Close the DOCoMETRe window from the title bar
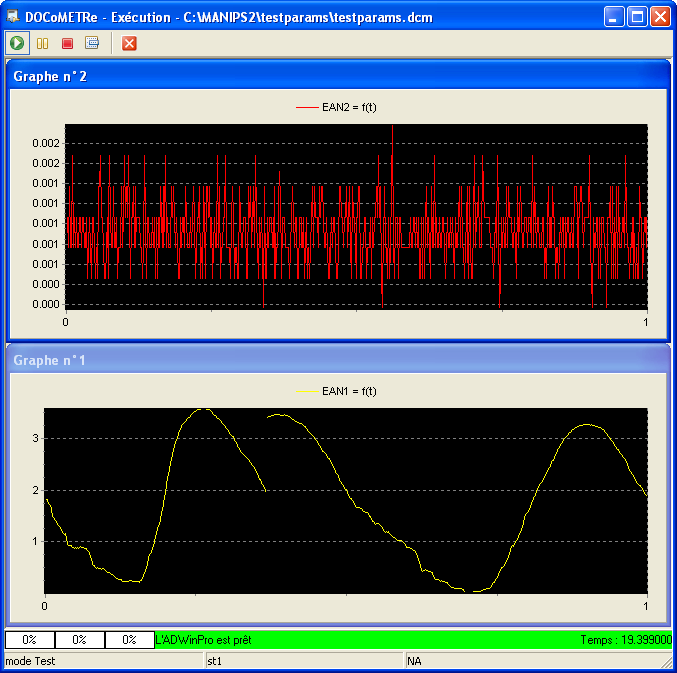This screenshot has height=673, width=677. (660, 17)
